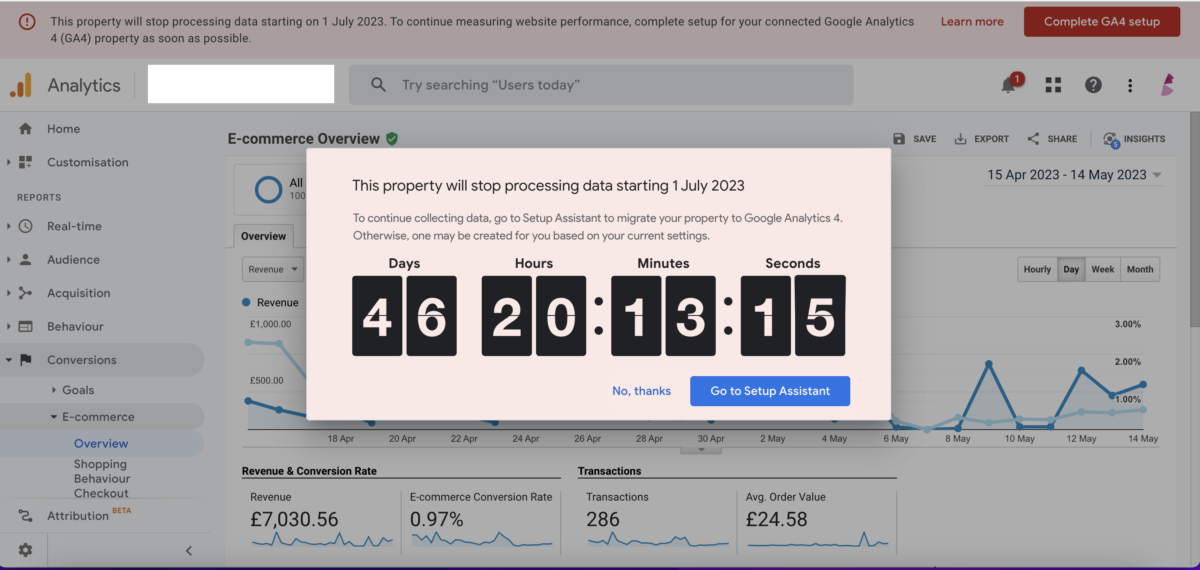The image size is (1200, 570).
Task: Click the Revenue £7,030.56 value
Action: [294, 520]
